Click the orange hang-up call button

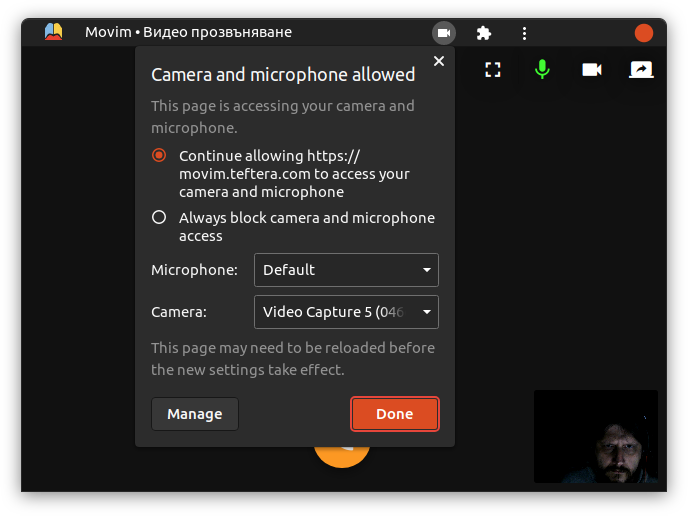coord(341,456)
